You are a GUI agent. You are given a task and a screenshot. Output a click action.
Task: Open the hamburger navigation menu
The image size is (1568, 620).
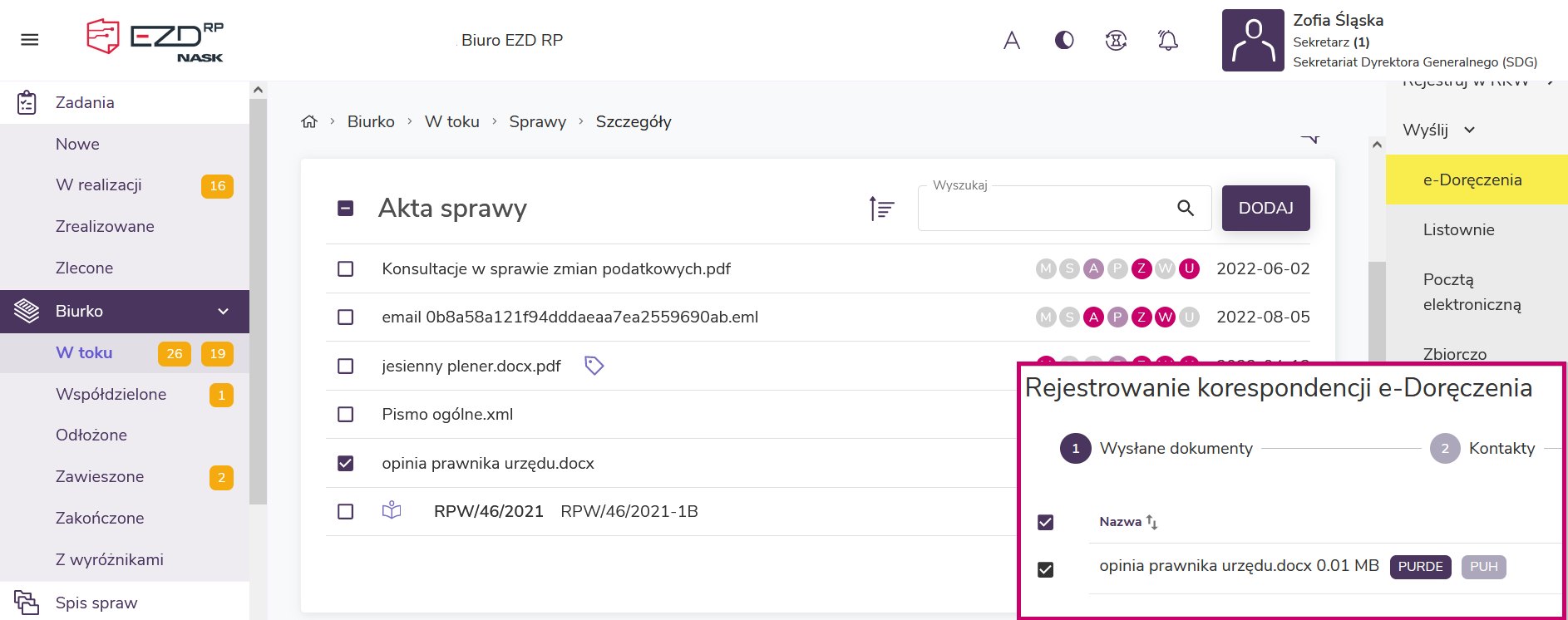[30, 40]
